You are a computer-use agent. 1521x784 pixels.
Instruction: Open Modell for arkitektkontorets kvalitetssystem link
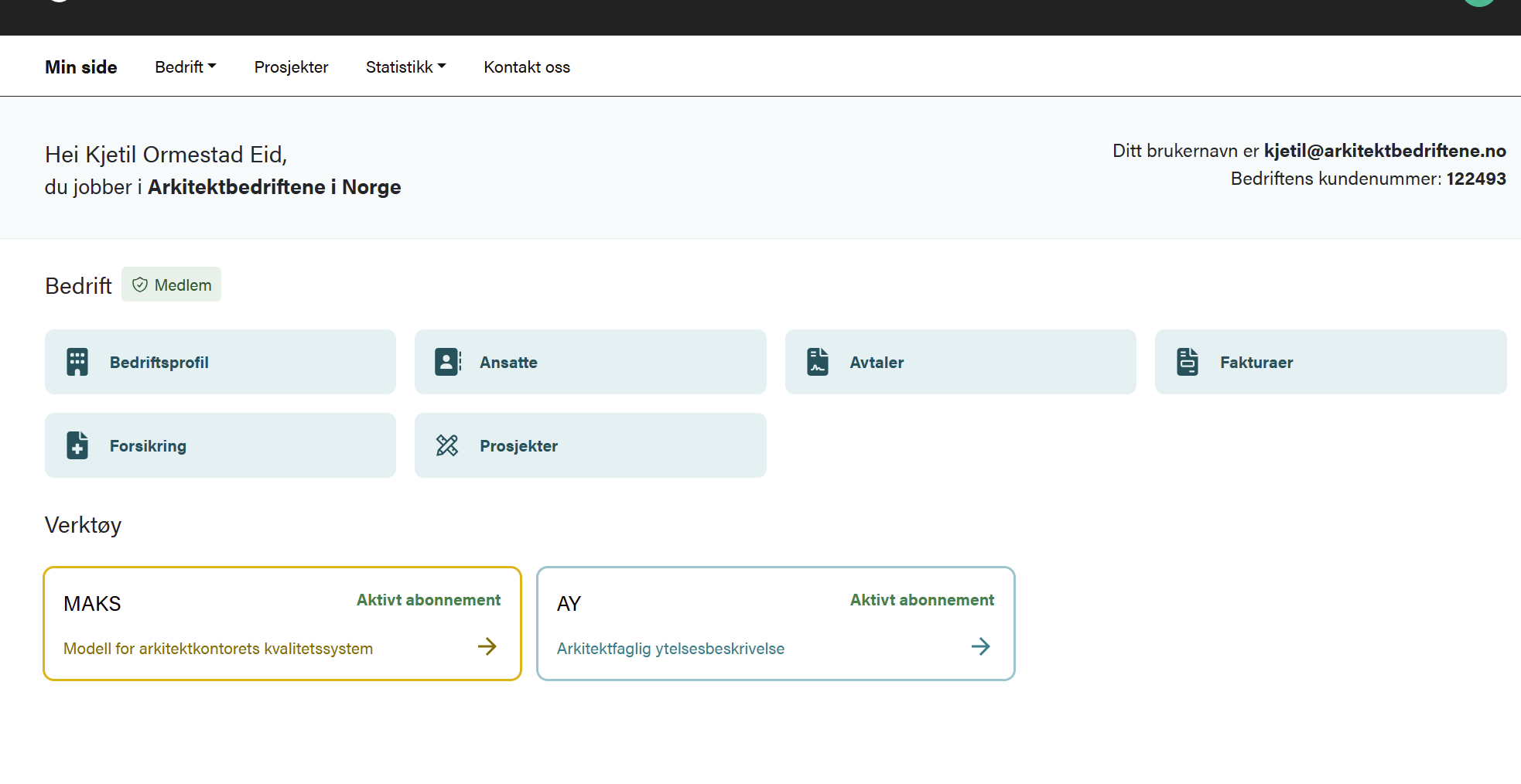pyautogui.click(x=218, y=649)
